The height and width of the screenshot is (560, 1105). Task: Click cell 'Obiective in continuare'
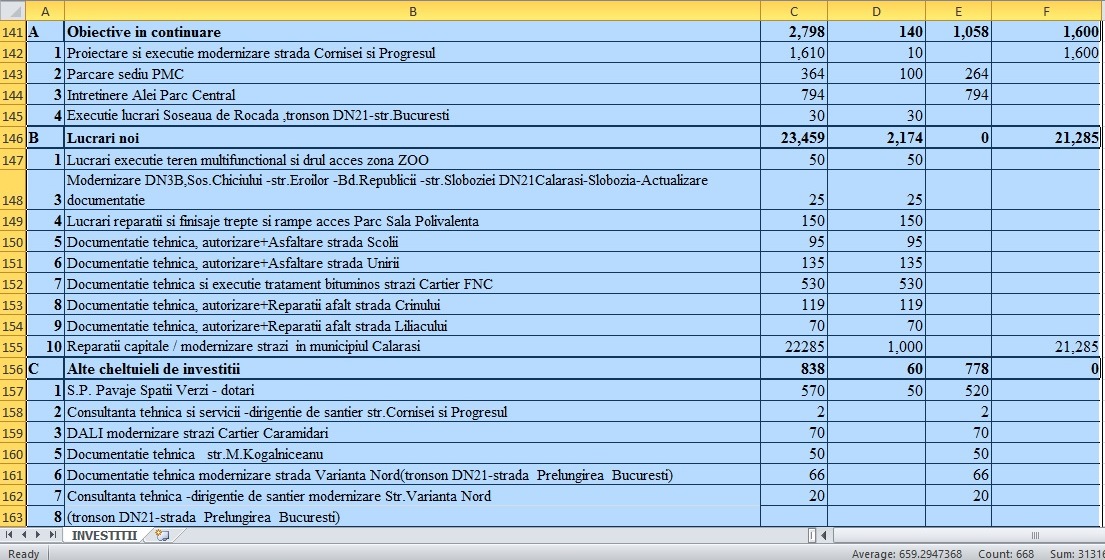click(x=412, y=32)
